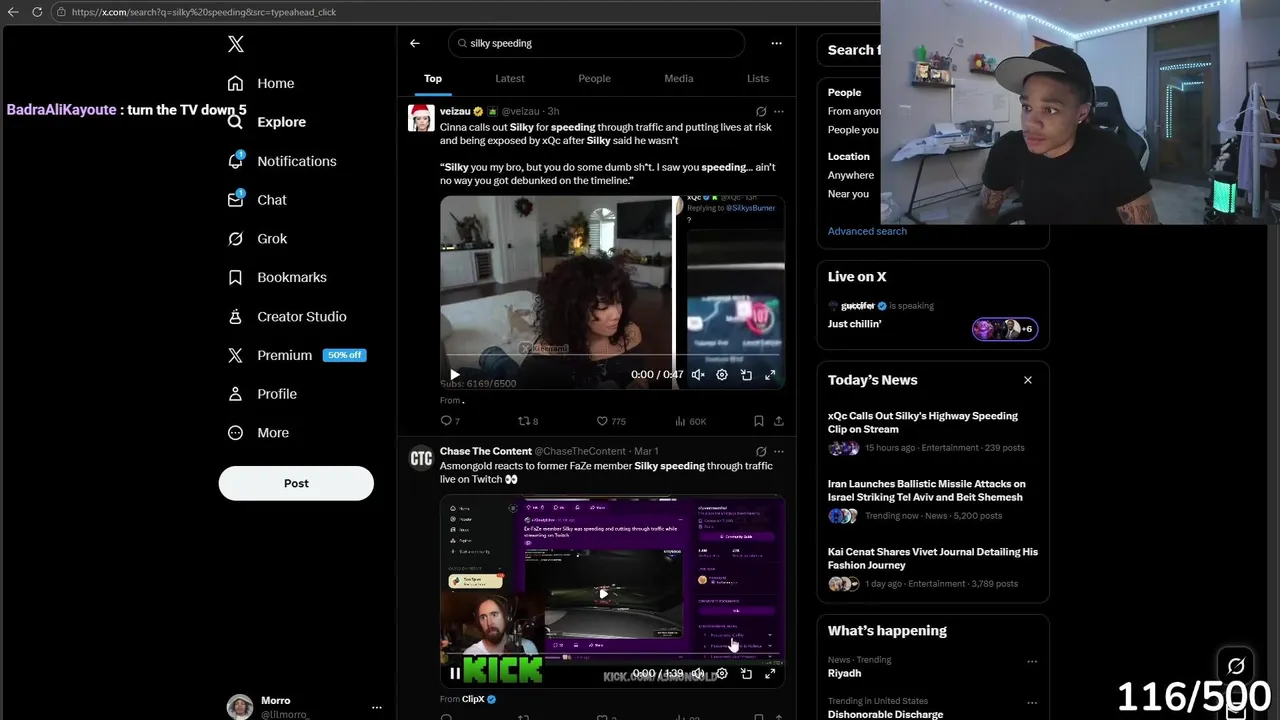The width and height of the screenshot is (1280, 720).
Task: Open search settings three-dot menu
Action: click(776, 43)
